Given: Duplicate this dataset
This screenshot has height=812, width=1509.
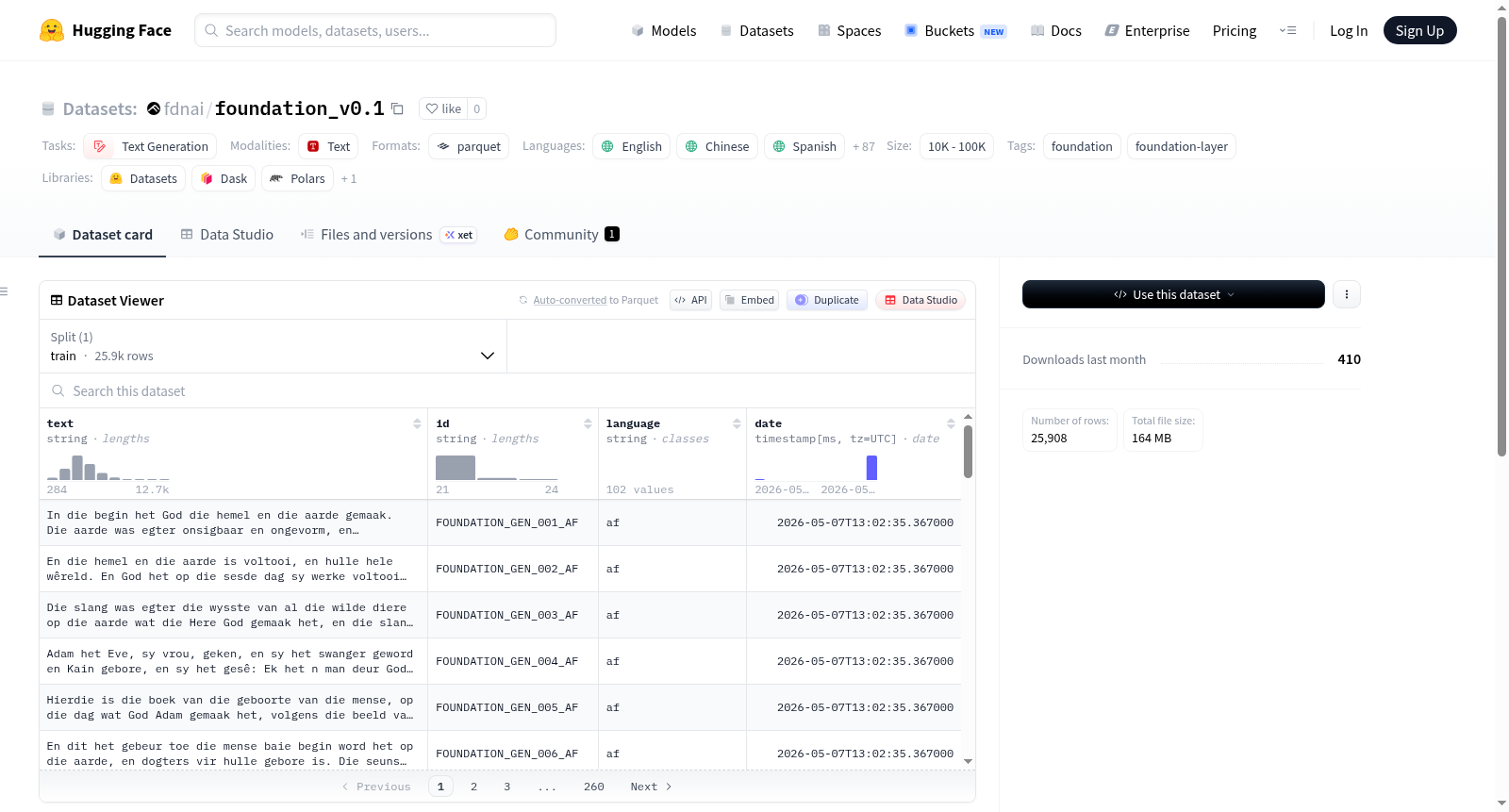Looking at the screenshot, I should click(x=827, y=300).
